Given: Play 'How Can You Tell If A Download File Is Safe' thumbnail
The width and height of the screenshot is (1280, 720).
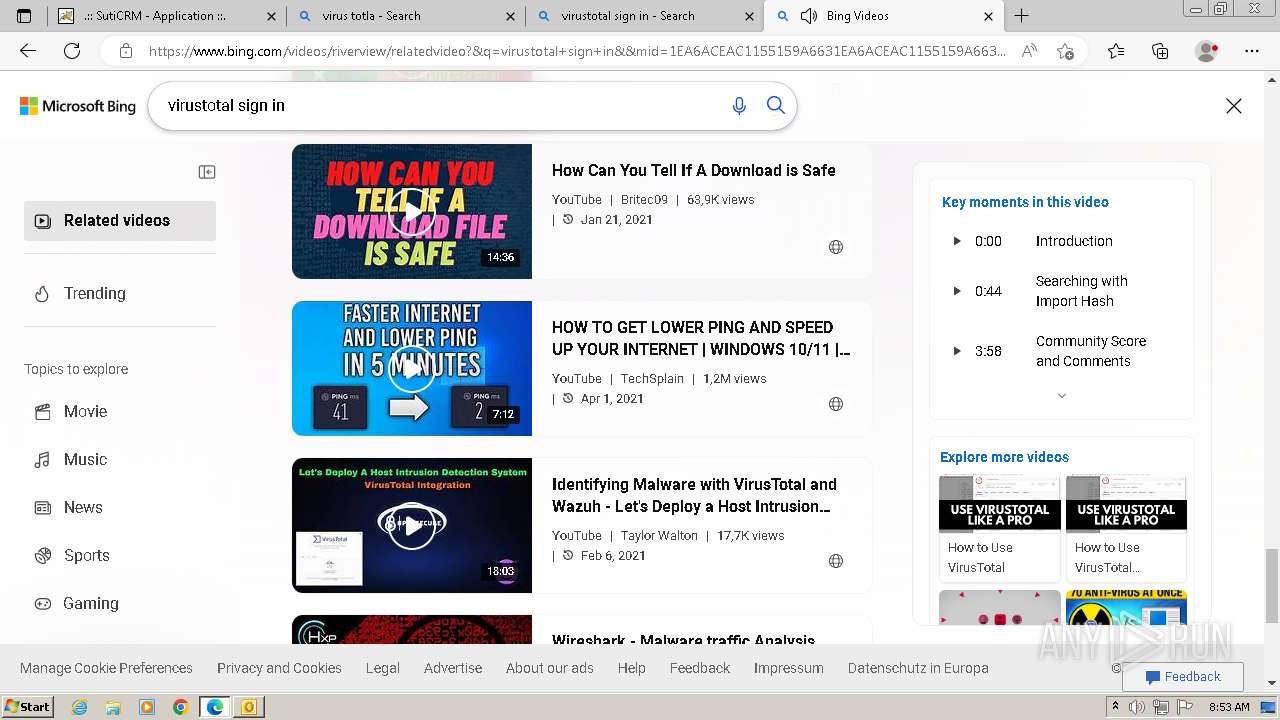Looking at the screenshot, I should click(x=412, y=211).
